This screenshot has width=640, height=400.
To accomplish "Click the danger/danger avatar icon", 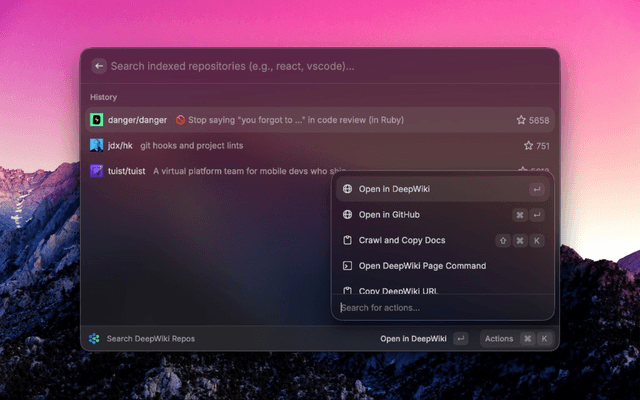I will (x=96, y=120).
